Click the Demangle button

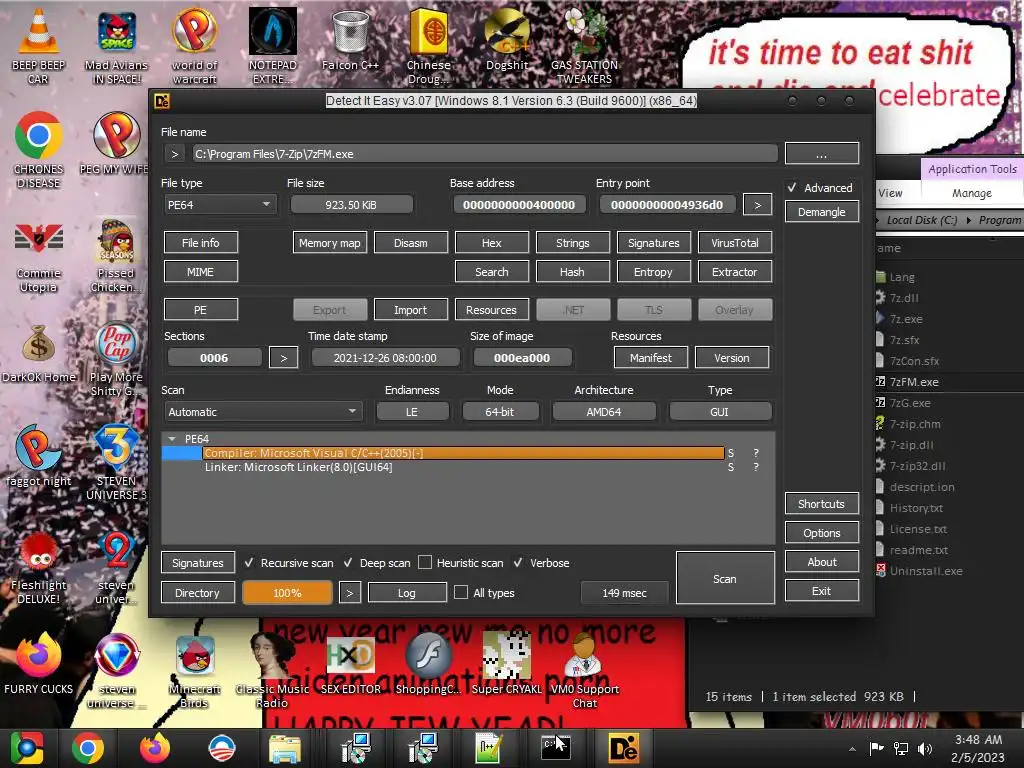822,212
